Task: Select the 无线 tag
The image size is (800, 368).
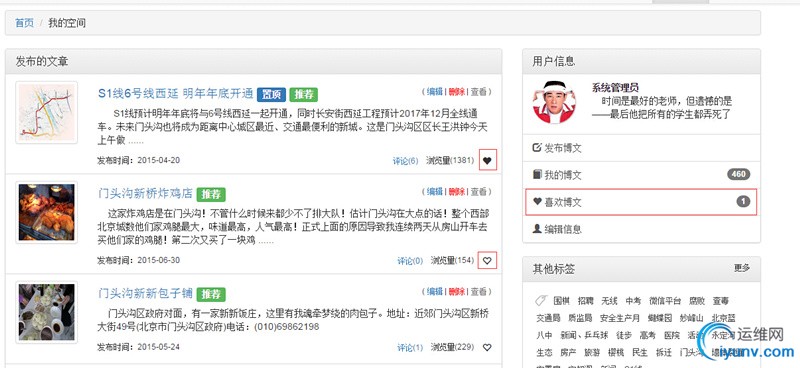Action: tap(609, 301)
